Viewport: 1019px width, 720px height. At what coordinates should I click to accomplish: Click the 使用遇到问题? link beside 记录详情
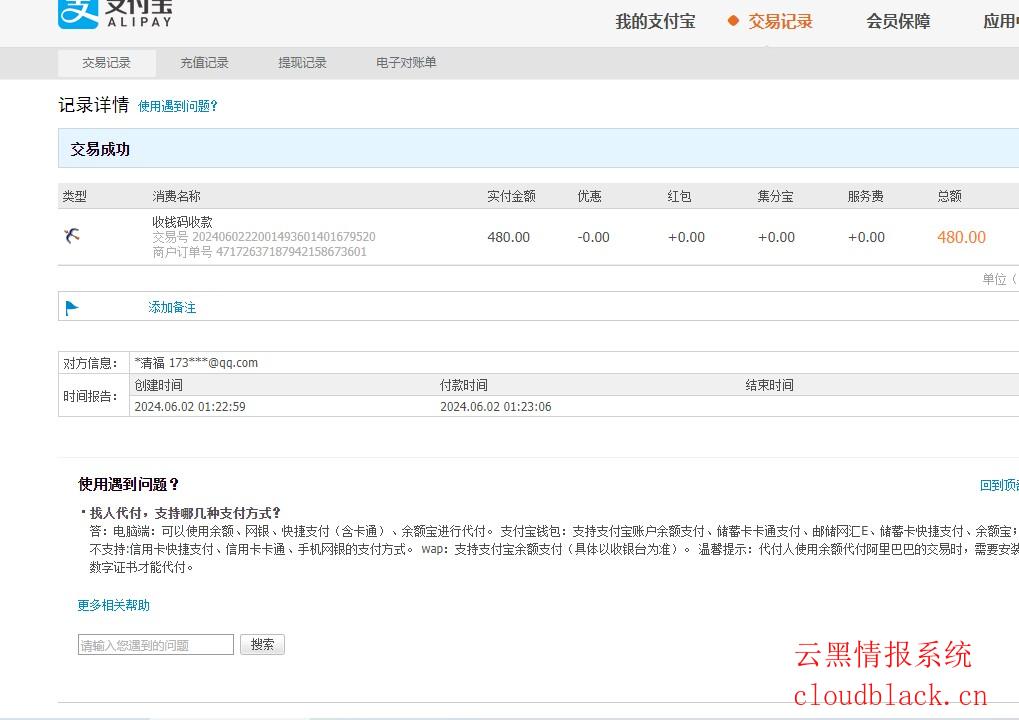pyautogui.click(x=178, y=106)
